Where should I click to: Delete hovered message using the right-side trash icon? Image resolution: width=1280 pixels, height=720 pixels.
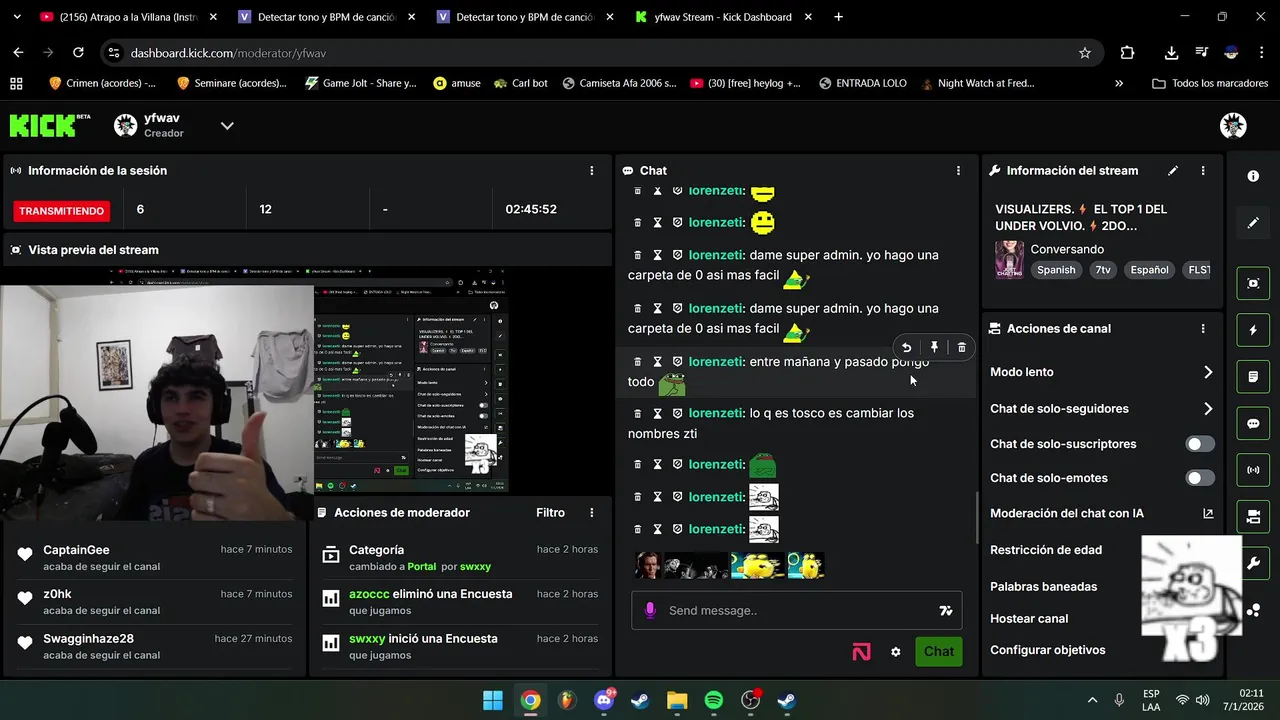pyautogui.click(x=962, y=347)
